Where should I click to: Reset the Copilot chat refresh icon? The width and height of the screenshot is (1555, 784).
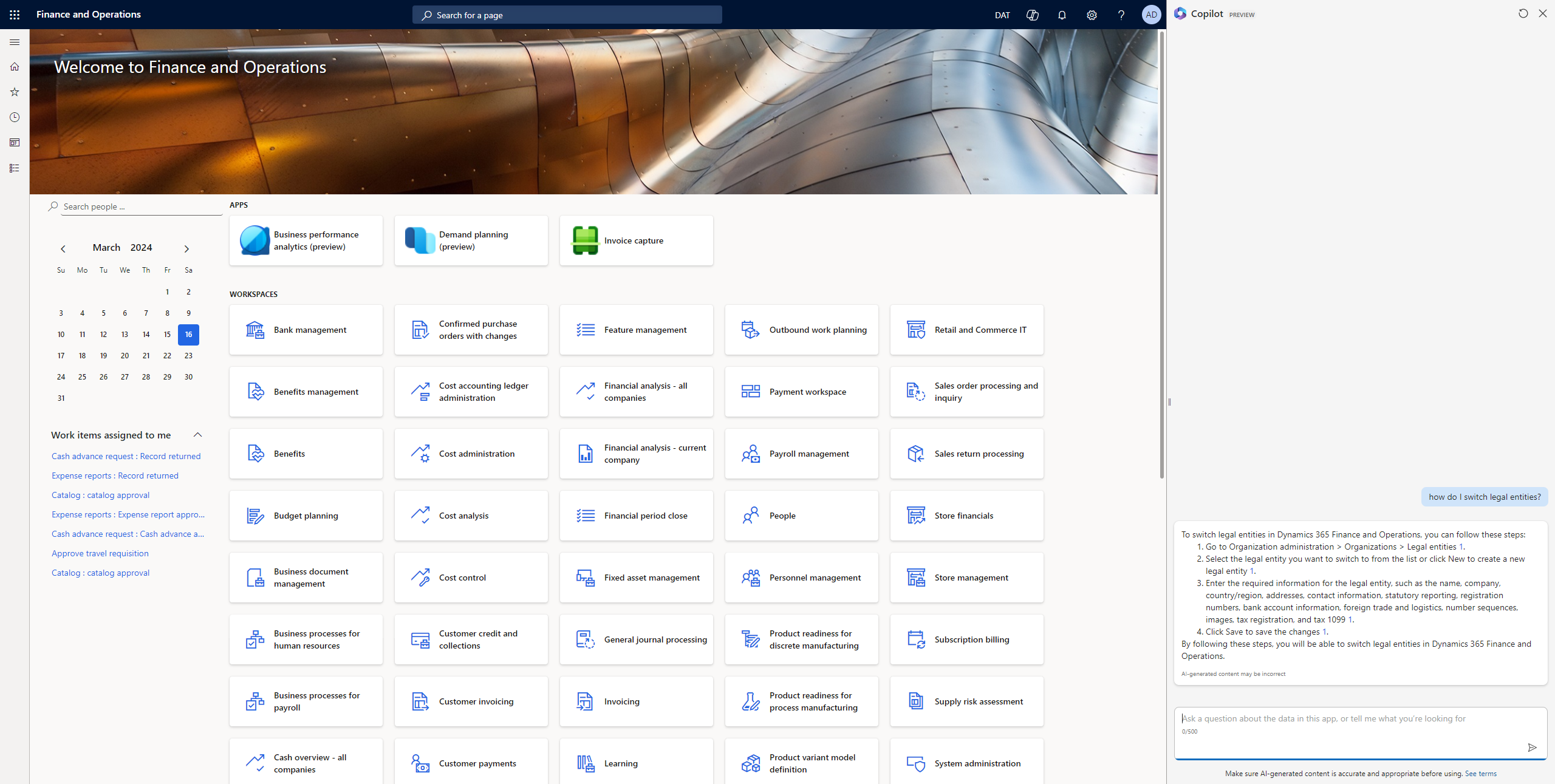(1523, 13)
